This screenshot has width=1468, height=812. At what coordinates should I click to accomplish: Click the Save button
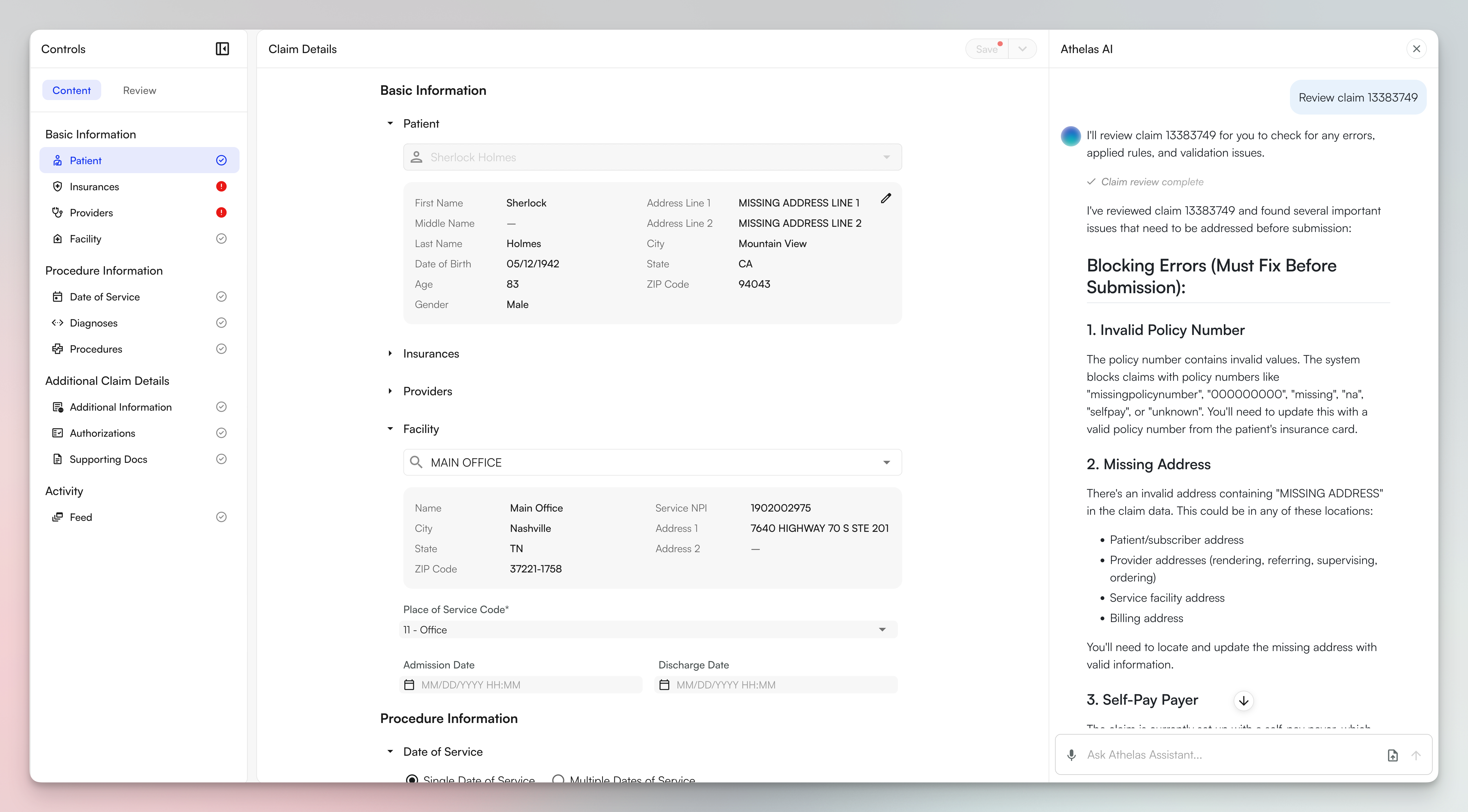coord(986,49)
